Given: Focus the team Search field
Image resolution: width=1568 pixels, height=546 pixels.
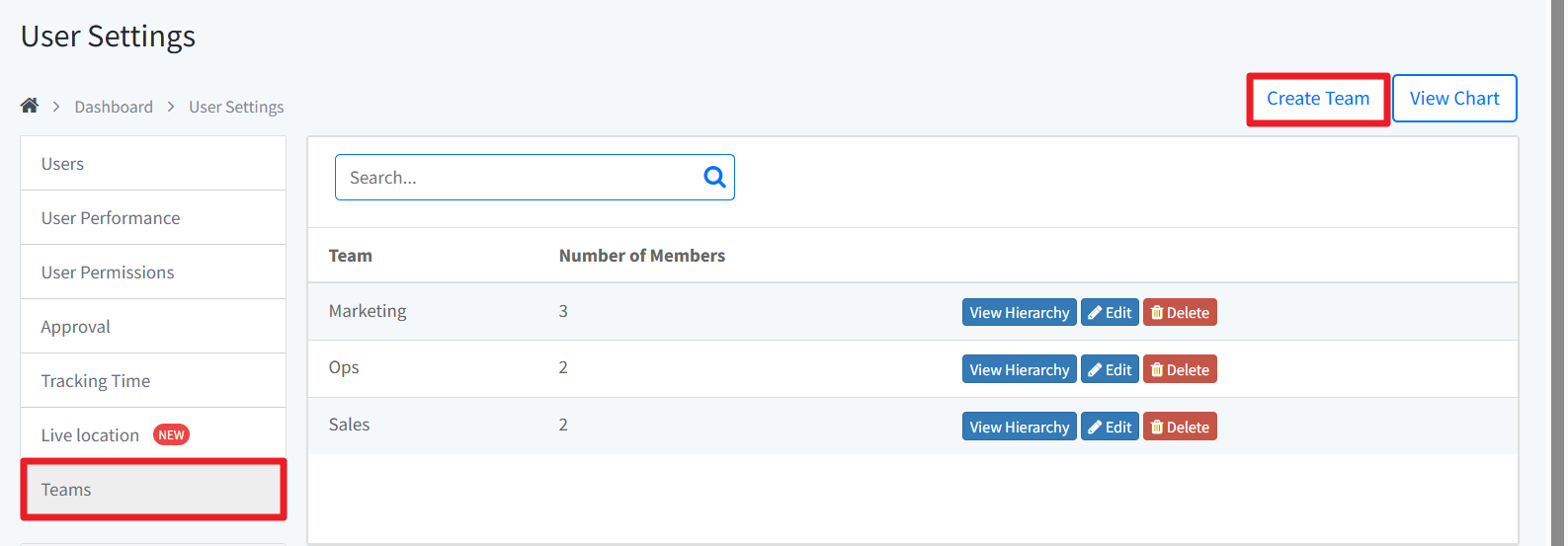Looking at the screenshot, I should pyautogui.click(x=514, y=178).
